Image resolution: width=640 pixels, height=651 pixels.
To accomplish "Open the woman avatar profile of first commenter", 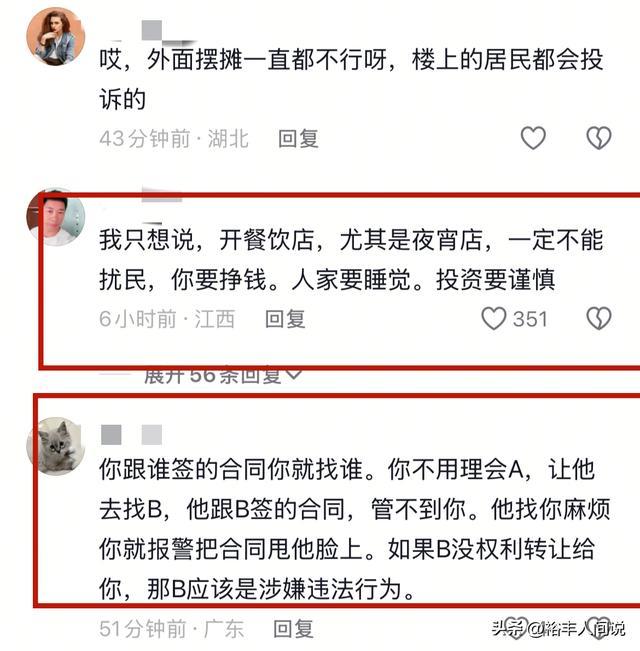I will (x=56, y=37).
